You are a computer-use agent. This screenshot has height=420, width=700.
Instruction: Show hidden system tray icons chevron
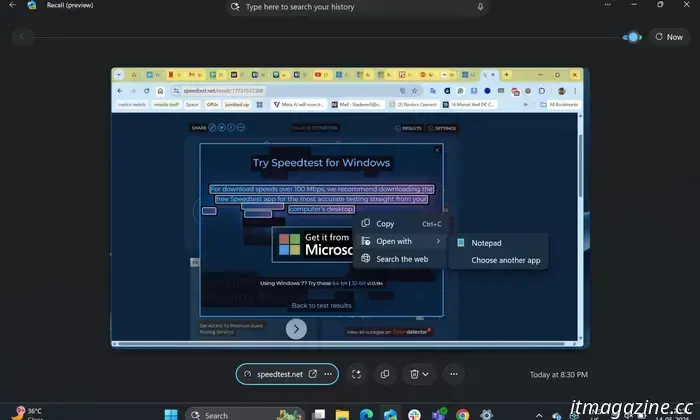[539, 415]
